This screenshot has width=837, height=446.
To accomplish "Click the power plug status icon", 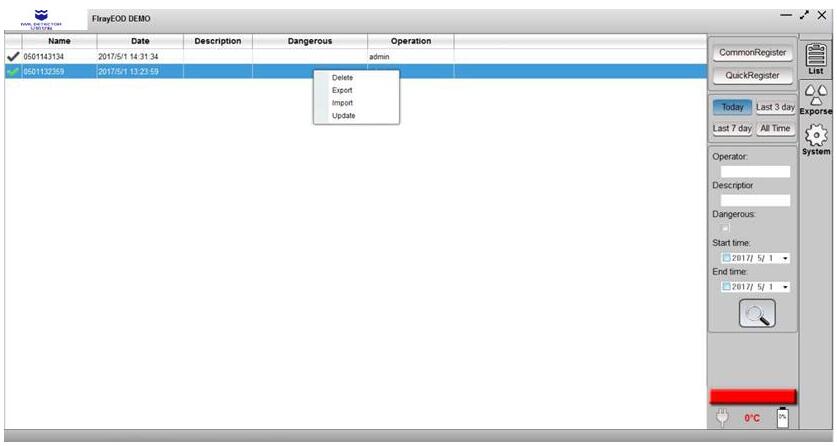I will [x=721, y=418].
